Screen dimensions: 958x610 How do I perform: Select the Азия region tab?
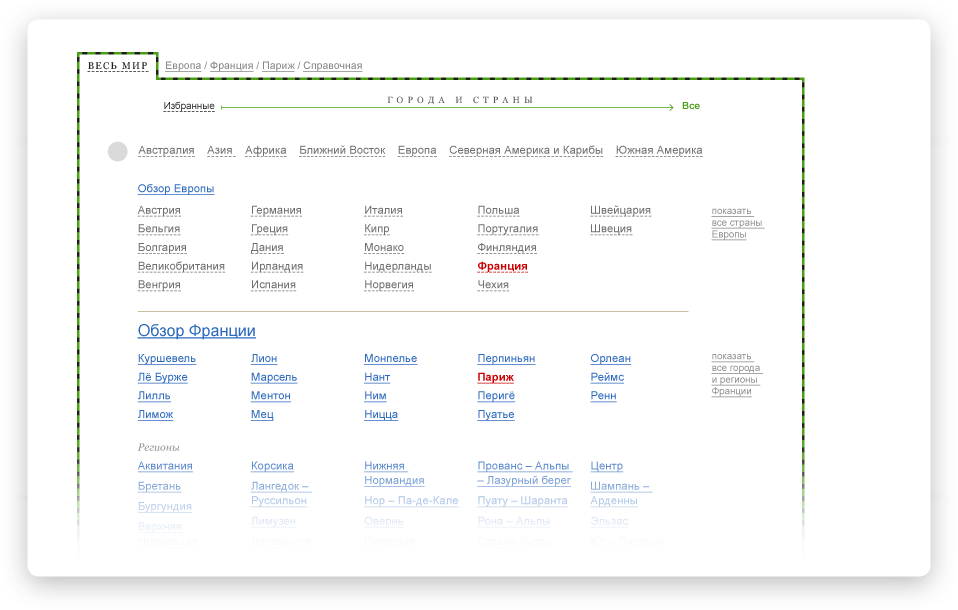click(x=220, y=151)
